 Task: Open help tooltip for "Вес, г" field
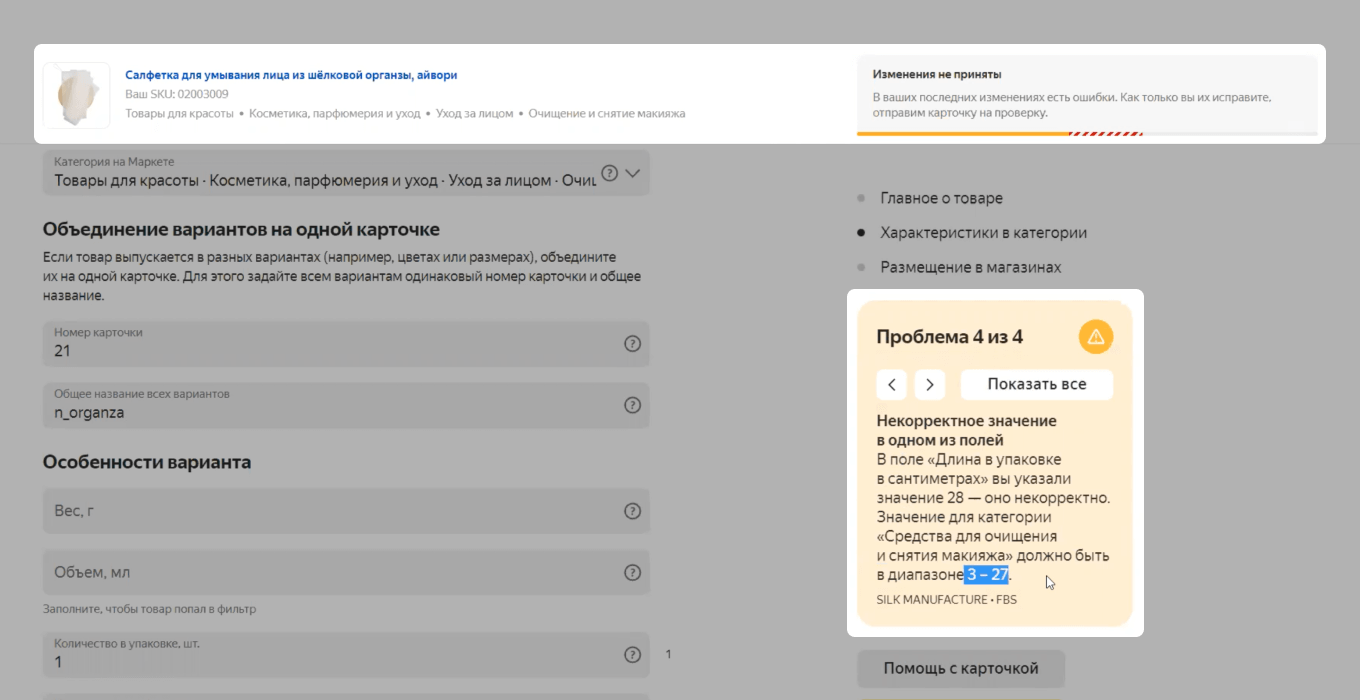pyautogui.click(x=631, y=510)
